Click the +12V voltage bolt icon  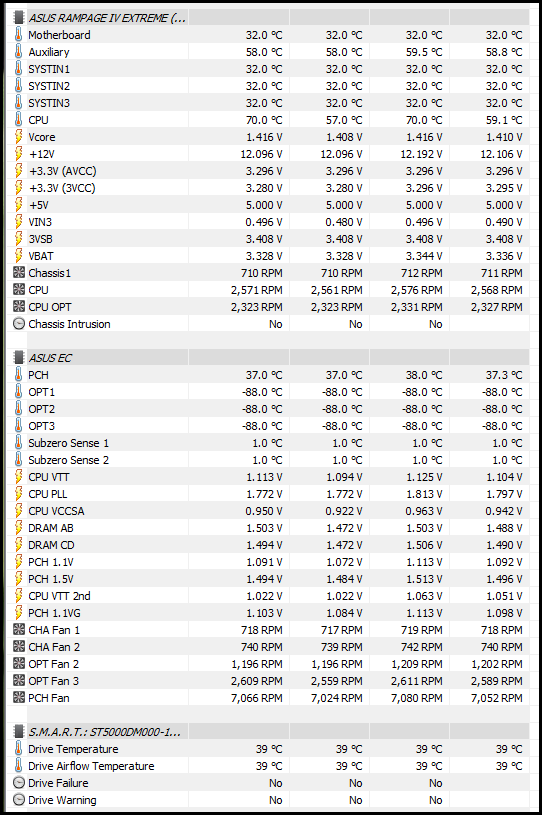[19, 154]
